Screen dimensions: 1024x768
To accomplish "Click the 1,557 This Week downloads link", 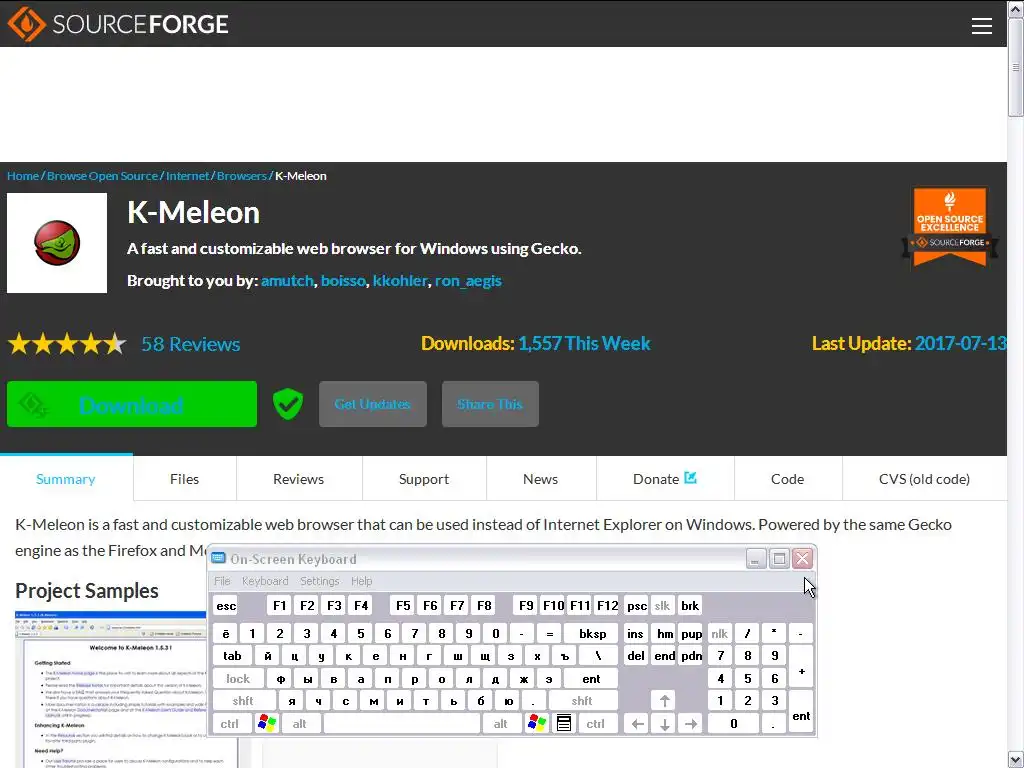I will (x=584, y=344).
